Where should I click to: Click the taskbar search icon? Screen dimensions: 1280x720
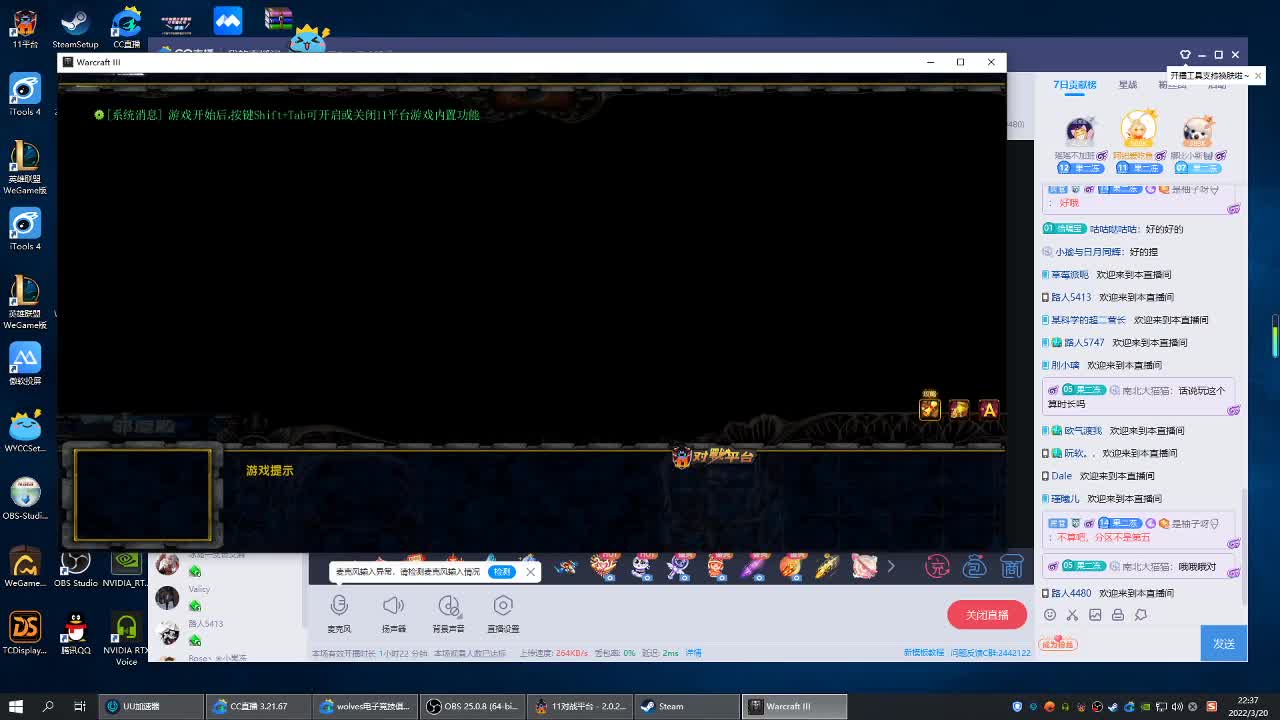click(48, 706)
